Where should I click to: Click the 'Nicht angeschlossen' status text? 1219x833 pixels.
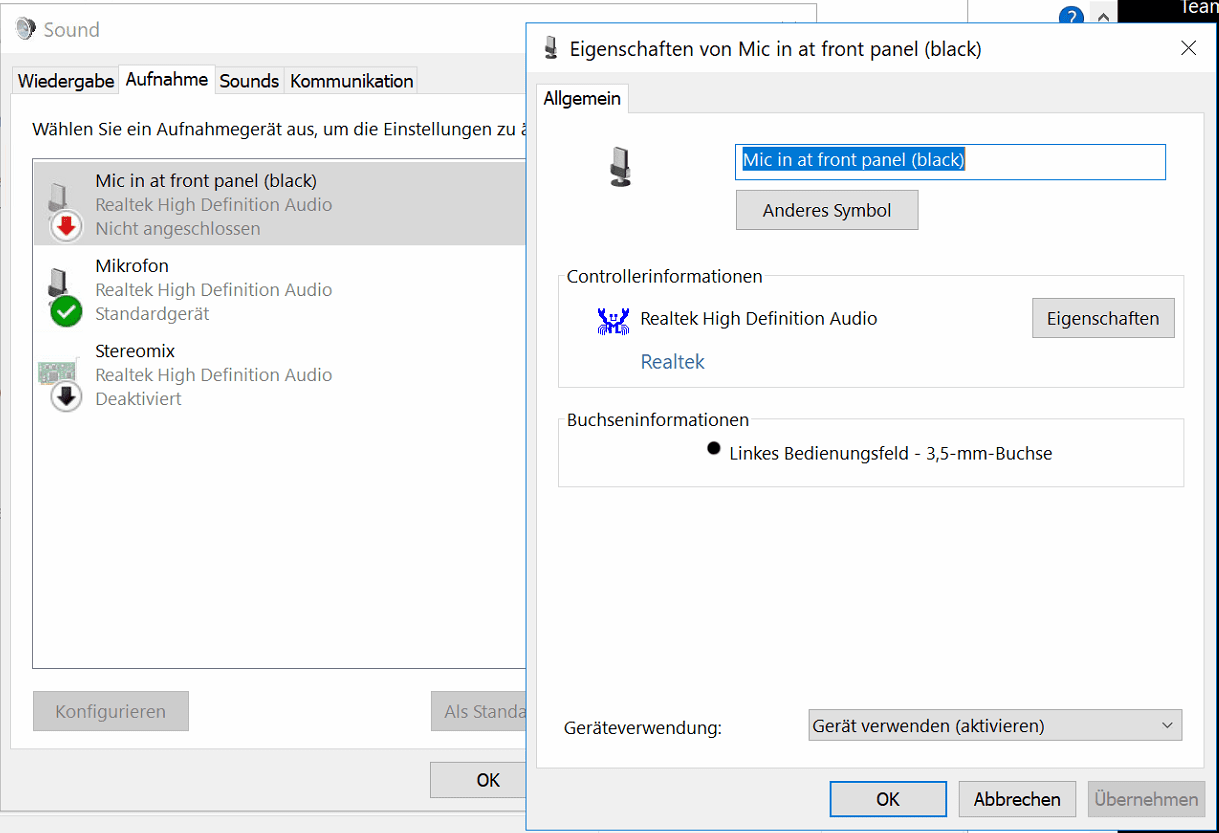178,229
